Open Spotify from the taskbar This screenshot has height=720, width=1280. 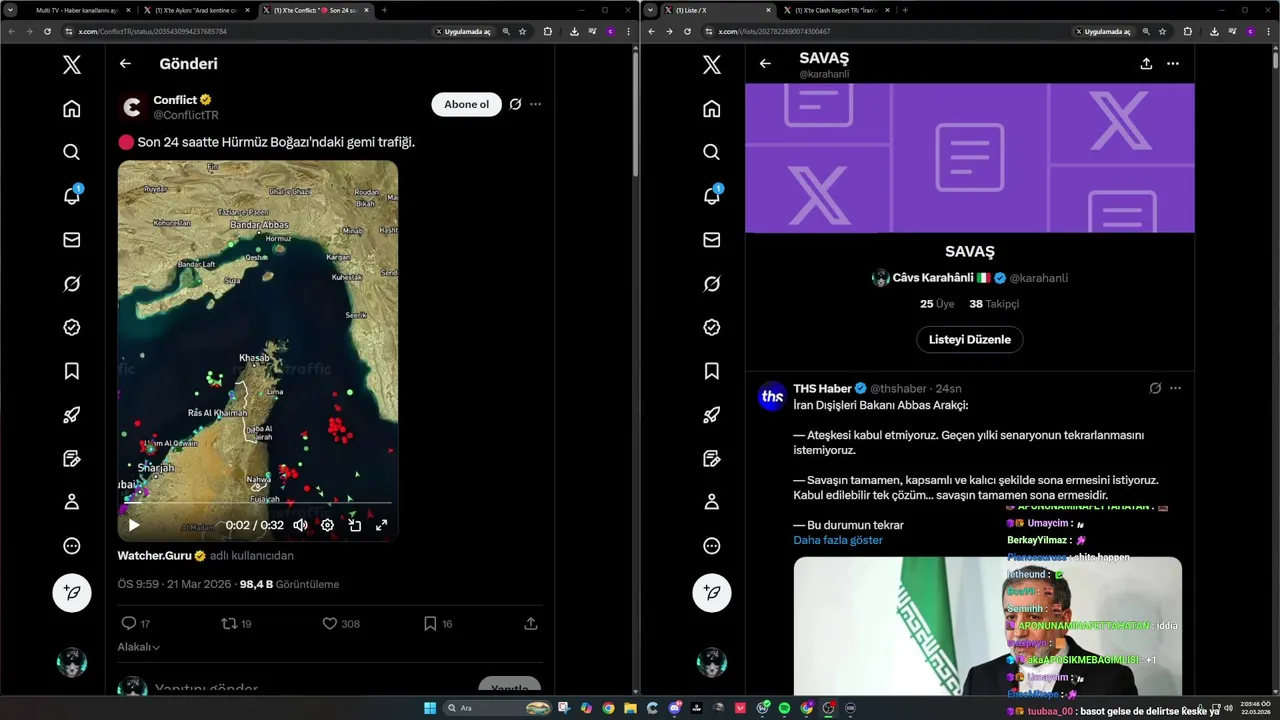(784, 708)
